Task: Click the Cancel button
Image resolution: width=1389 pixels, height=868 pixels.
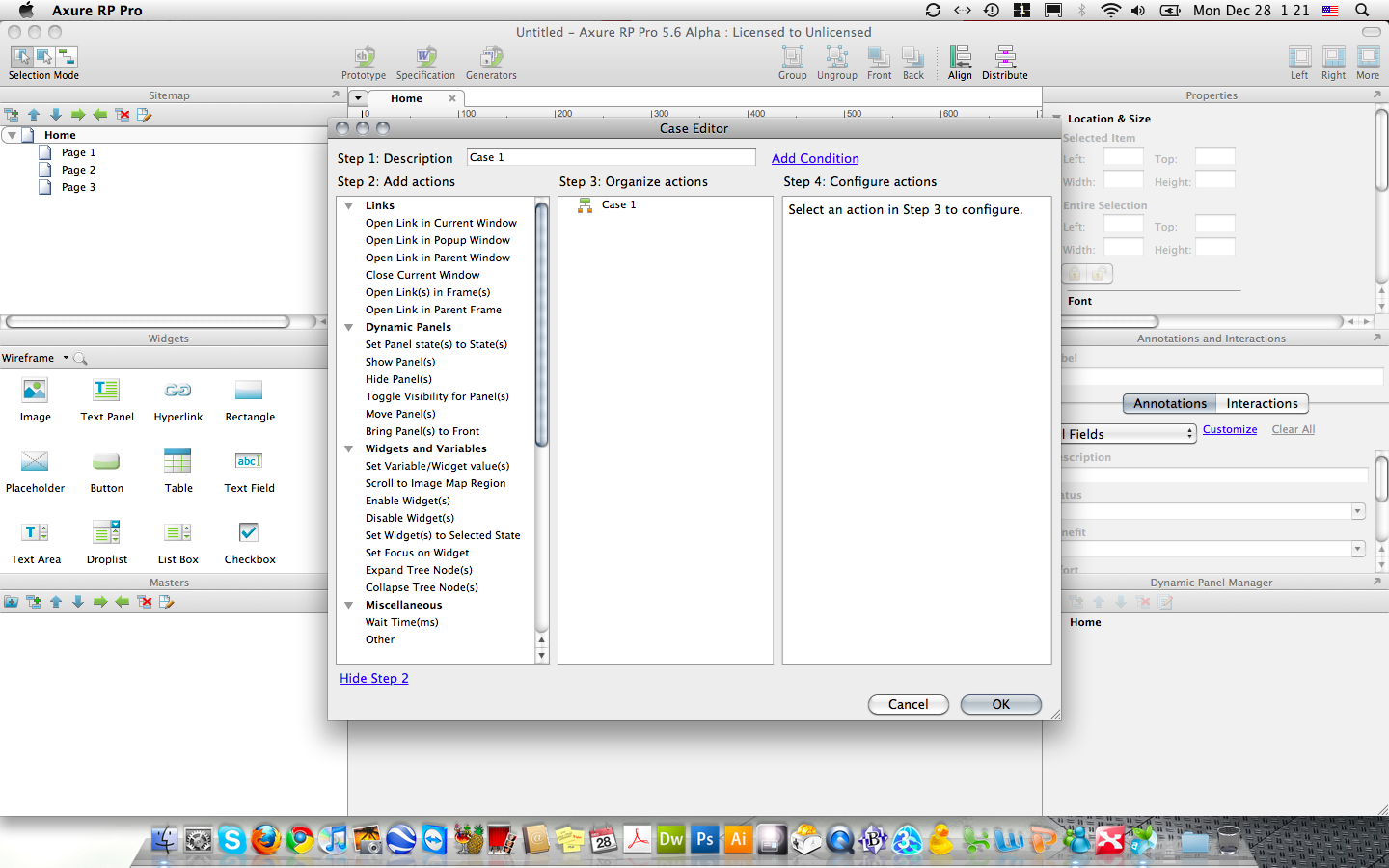Action: point(909,705)
